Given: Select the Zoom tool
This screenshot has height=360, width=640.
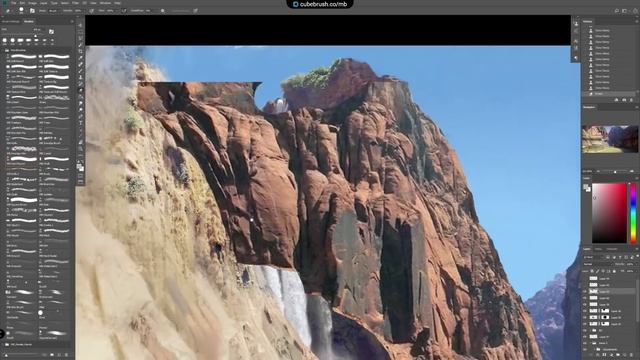Looking at the screenshot, I should (x=80, y=149).
